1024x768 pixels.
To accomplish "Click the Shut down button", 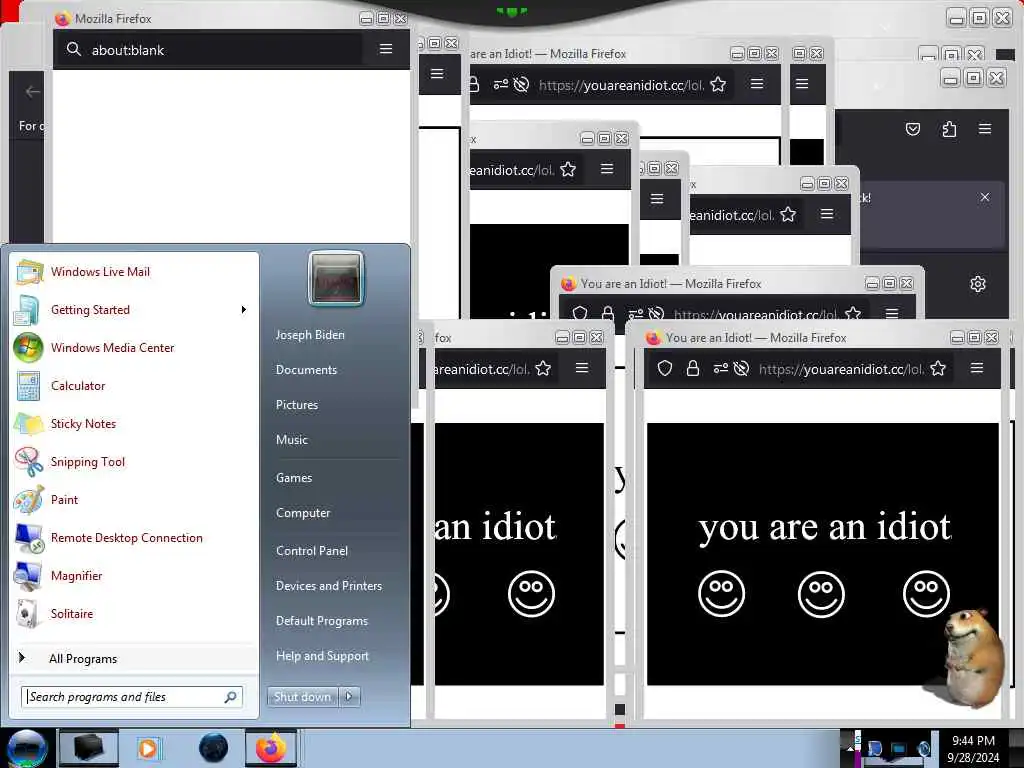I will (302, 697).
